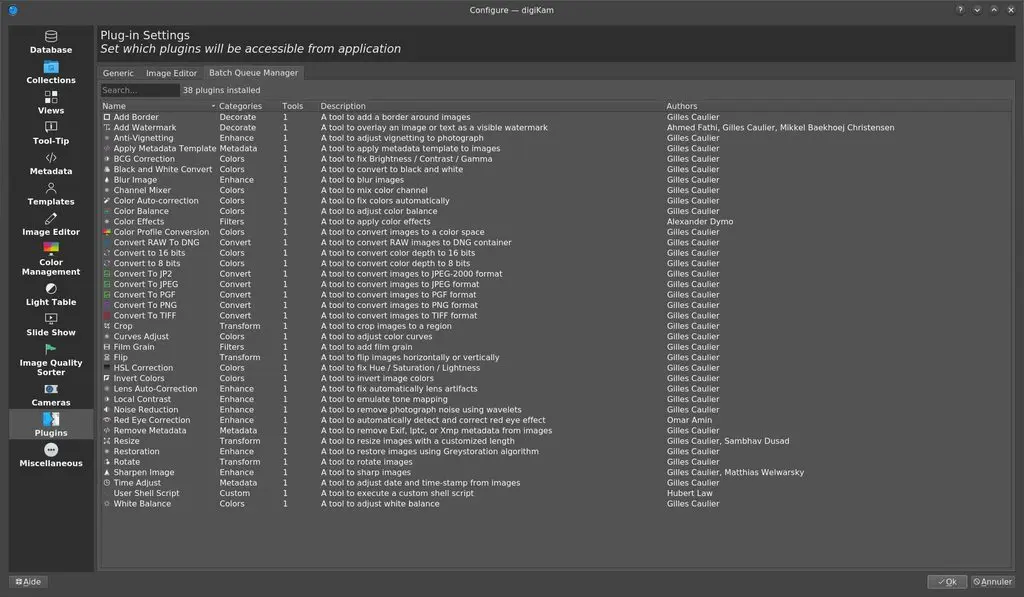Image resolution: width=1024 pixels, height=597 pixels.
Task: Open the Views configuration section
Action: (50, 103)
